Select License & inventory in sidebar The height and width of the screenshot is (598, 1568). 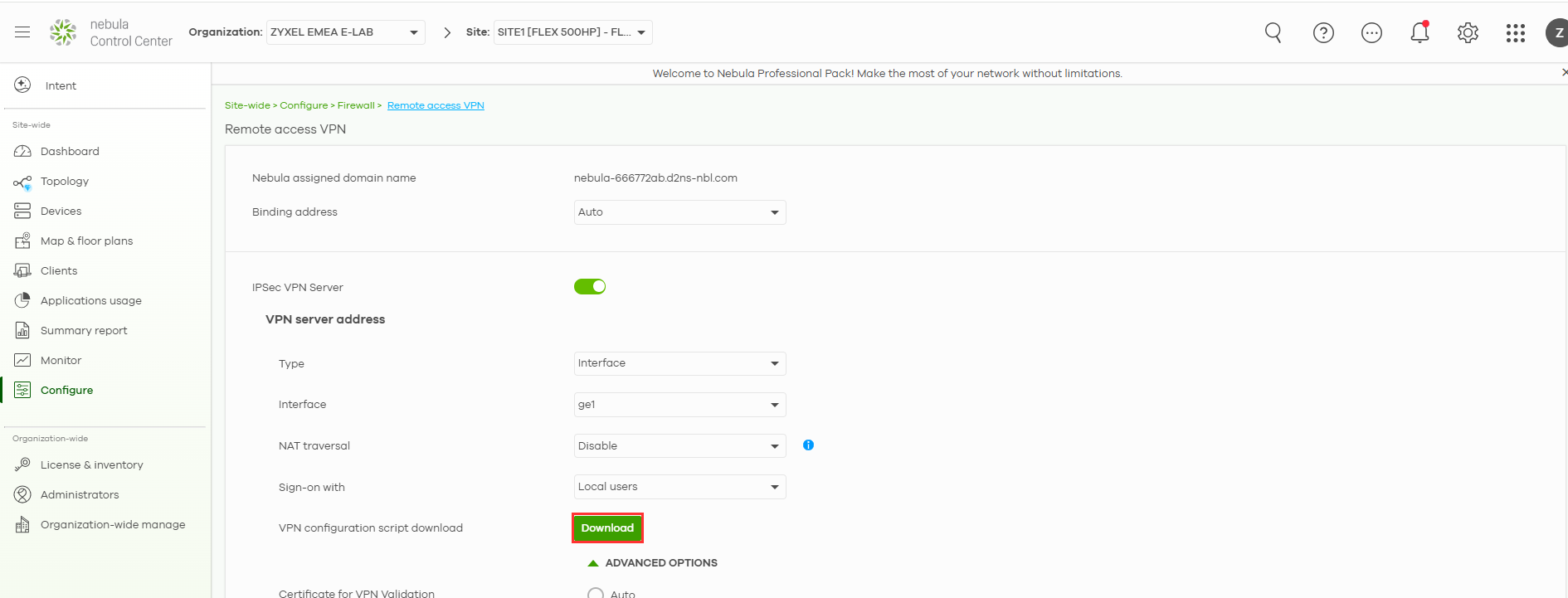(x=91, y=465)
